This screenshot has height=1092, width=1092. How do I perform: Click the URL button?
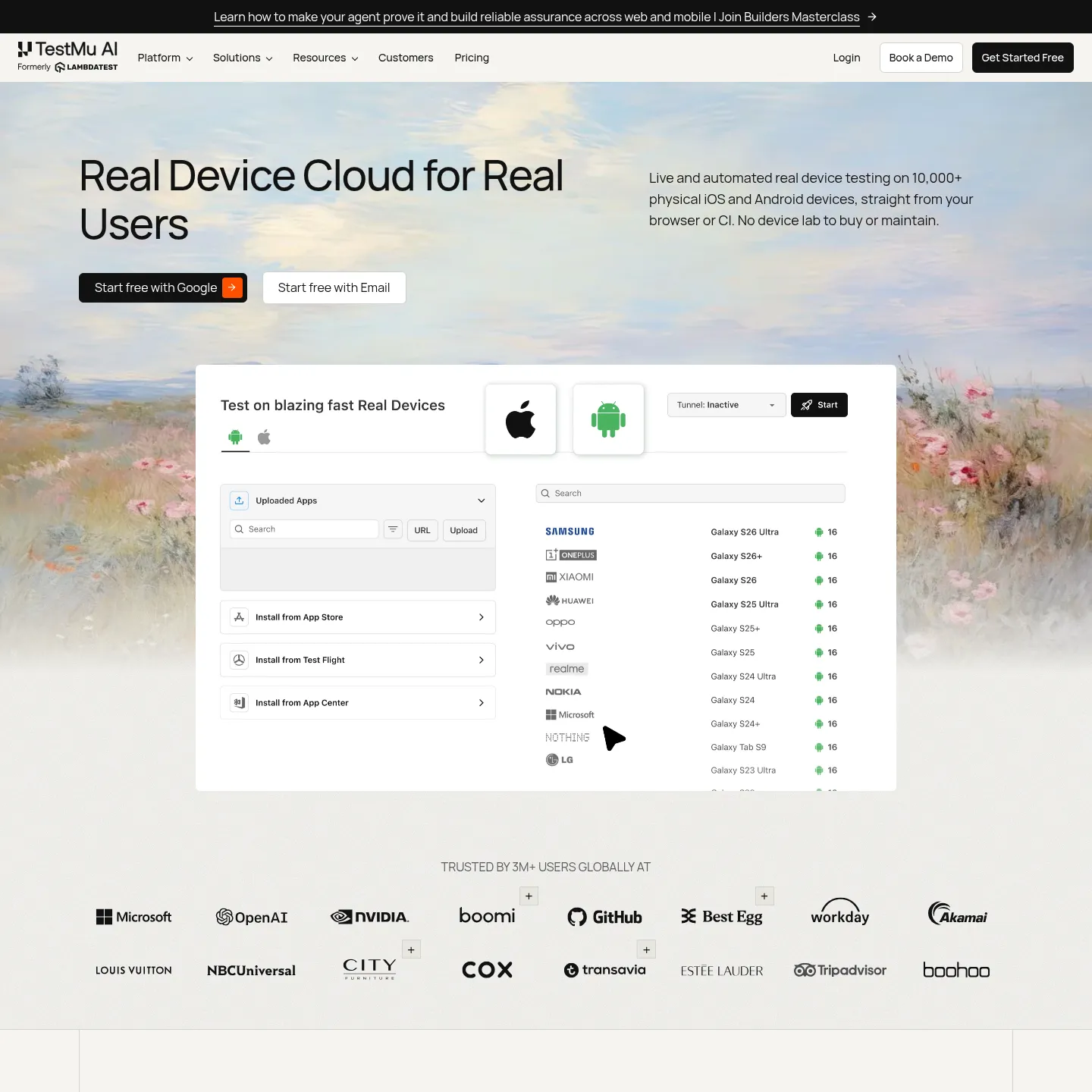click(422, 530)
